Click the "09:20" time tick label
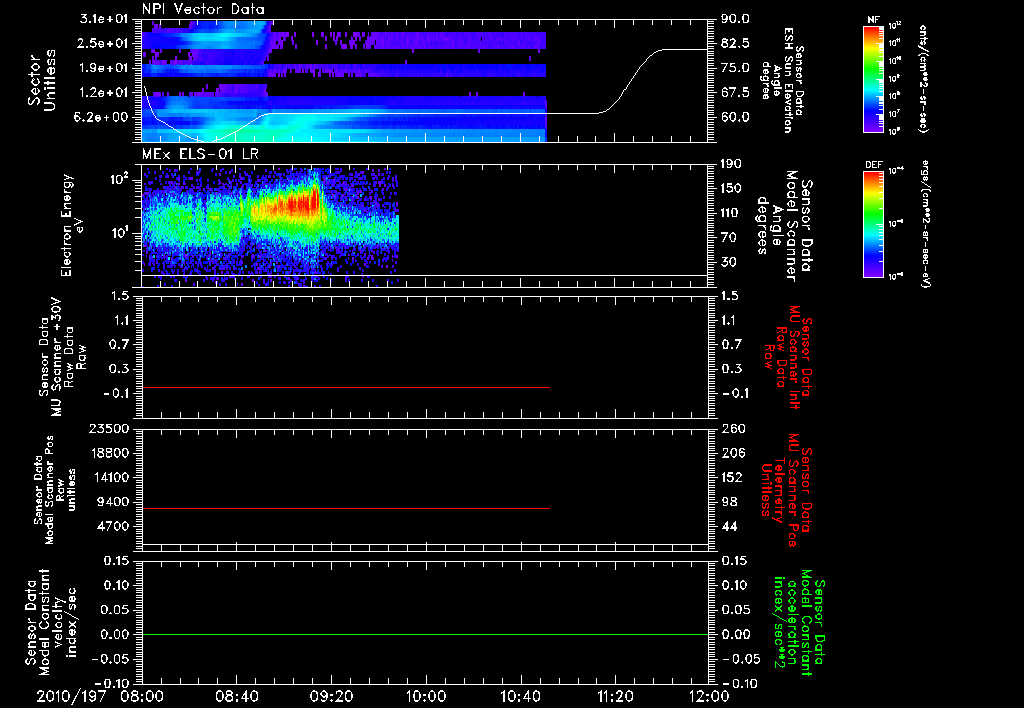The image size is (1024, 708). click(x=331, y=696)
